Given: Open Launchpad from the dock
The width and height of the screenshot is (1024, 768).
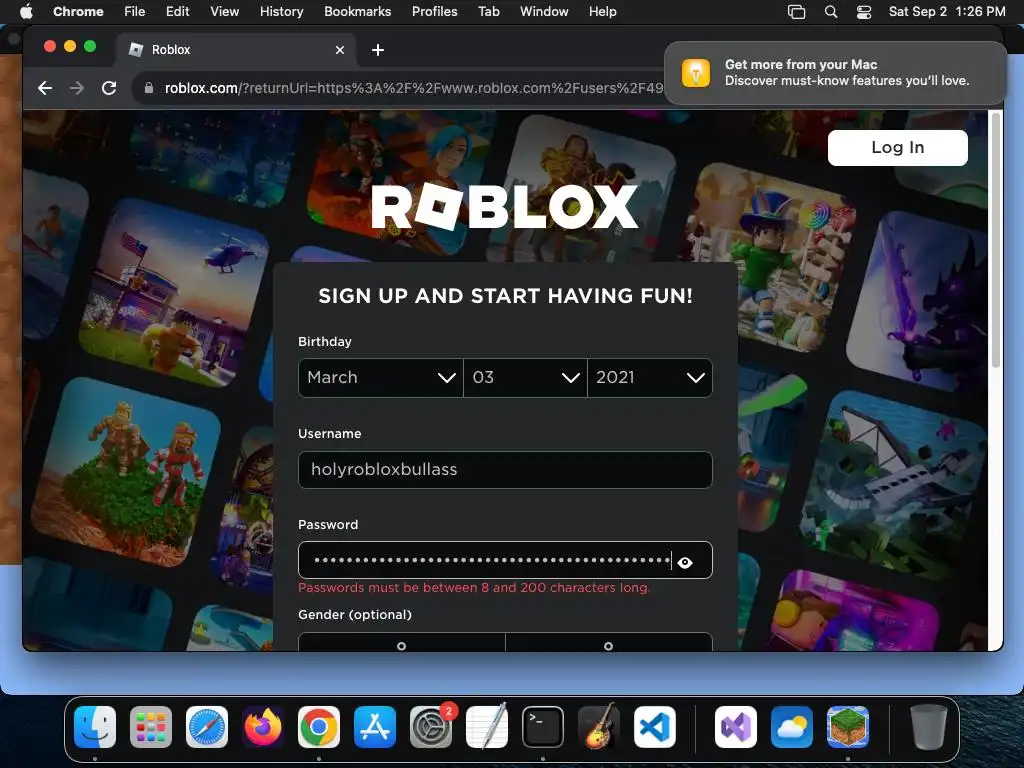Looking at the screenshot, I should (151, 727).
